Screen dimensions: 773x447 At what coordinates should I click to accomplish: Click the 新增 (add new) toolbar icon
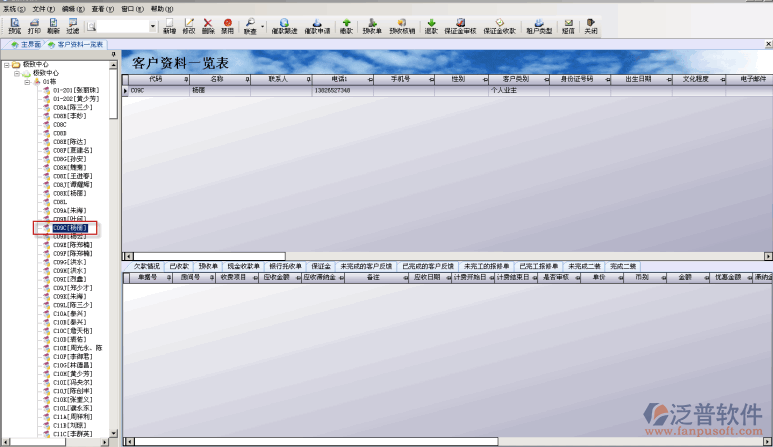tap(169, 23)
